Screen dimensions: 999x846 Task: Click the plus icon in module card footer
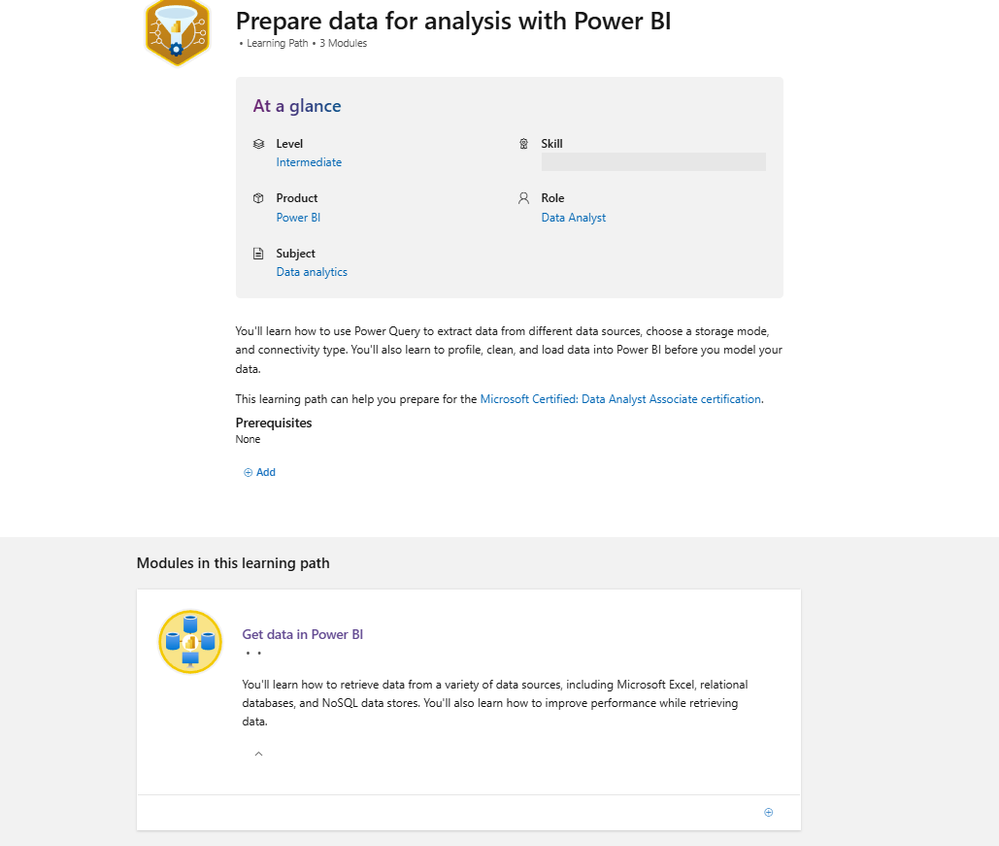[x=768, y=812]
